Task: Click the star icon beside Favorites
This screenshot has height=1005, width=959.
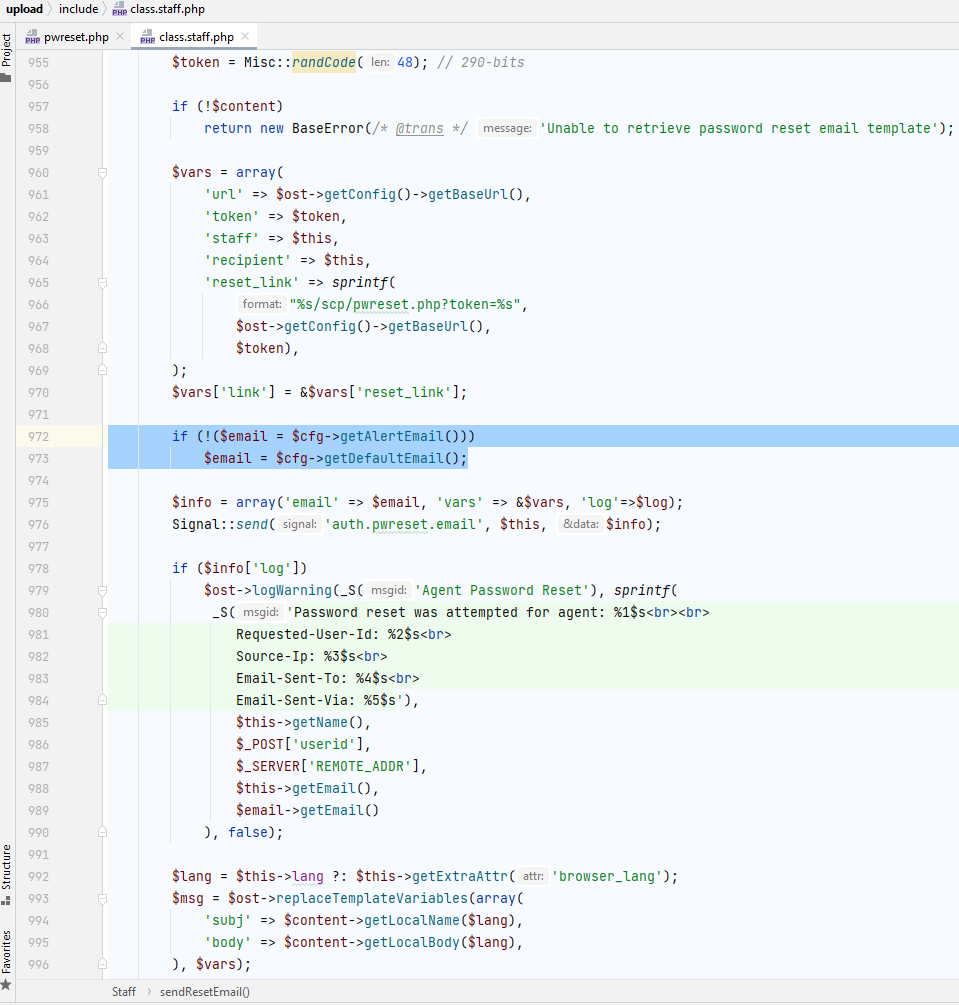Action: coord(6,984)
